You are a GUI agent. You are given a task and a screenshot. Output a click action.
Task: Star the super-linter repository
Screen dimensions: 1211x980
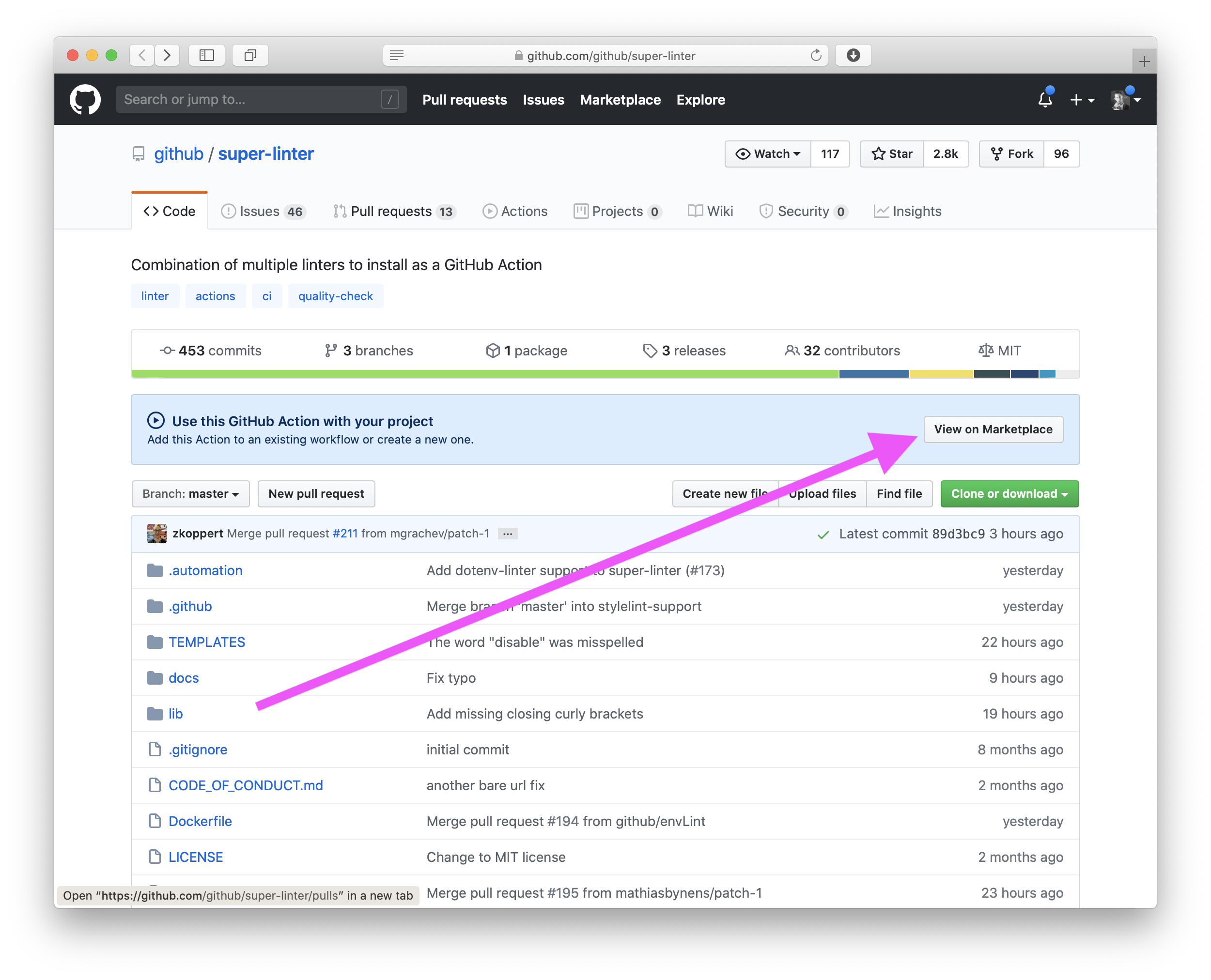tap(892, 154)
